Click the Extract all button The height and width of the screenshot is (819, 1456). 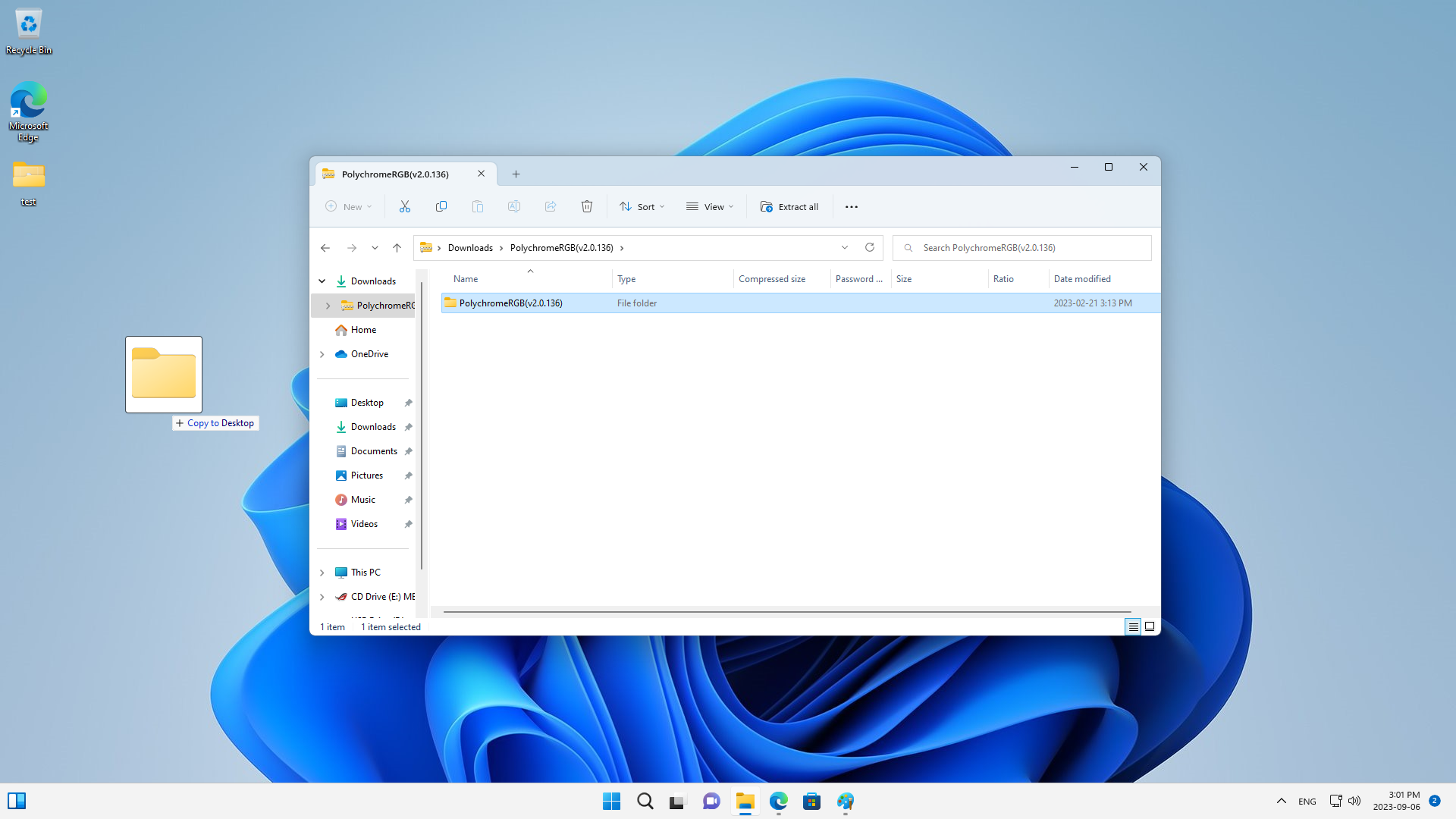pyautogui.click(x=790, y=206)
